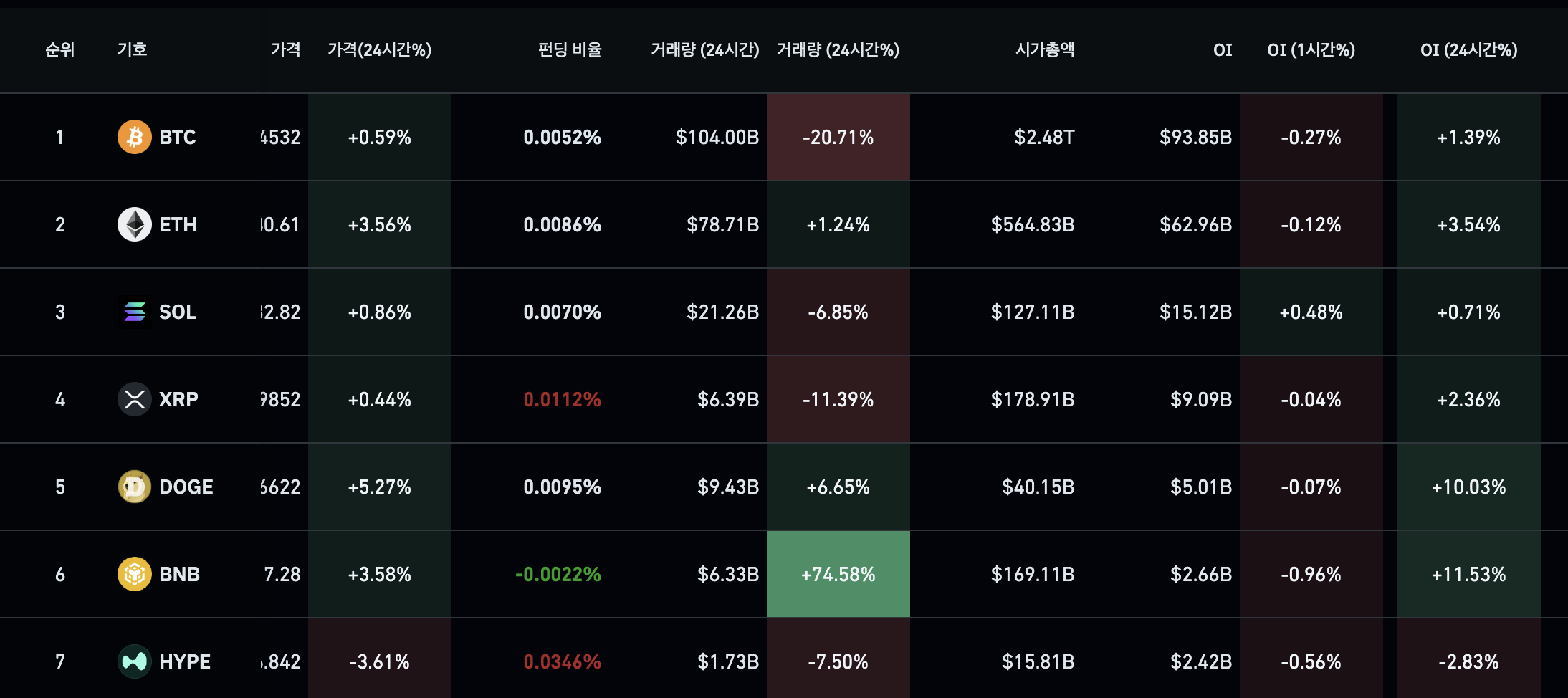The image size is (1568, 698).
Task: Sort by 시가총액 column header
Action: point(1044,49)
